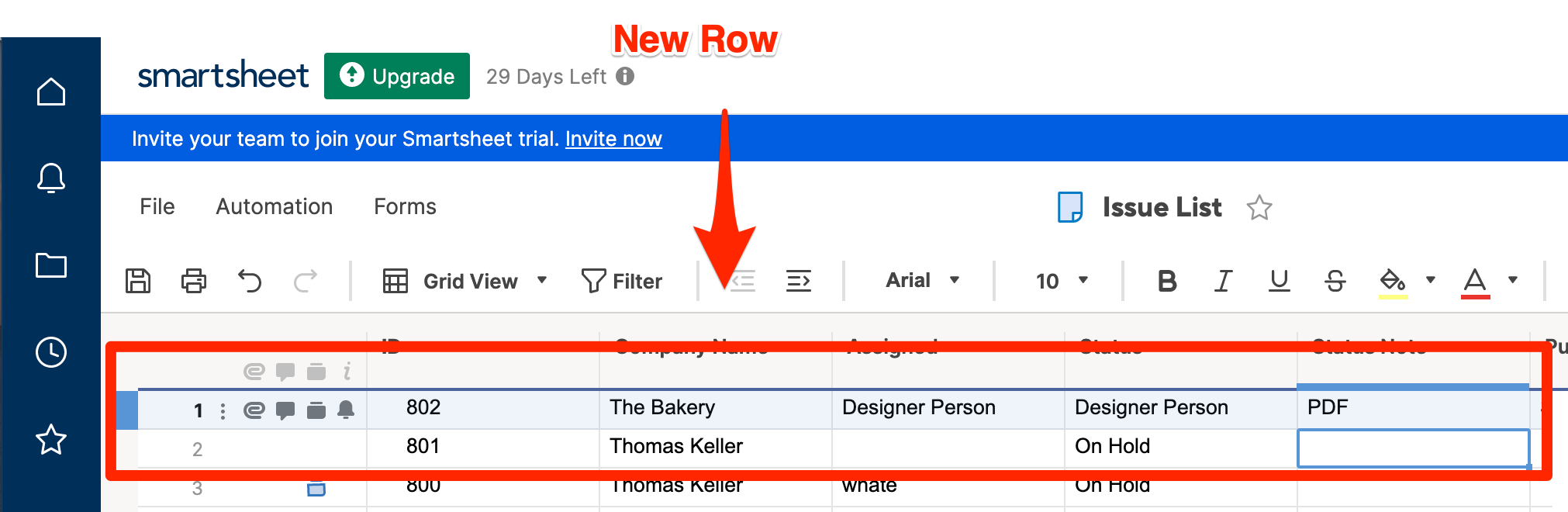
Task: Open Notifications bell in sidebar
Action: tap(51, 178)
